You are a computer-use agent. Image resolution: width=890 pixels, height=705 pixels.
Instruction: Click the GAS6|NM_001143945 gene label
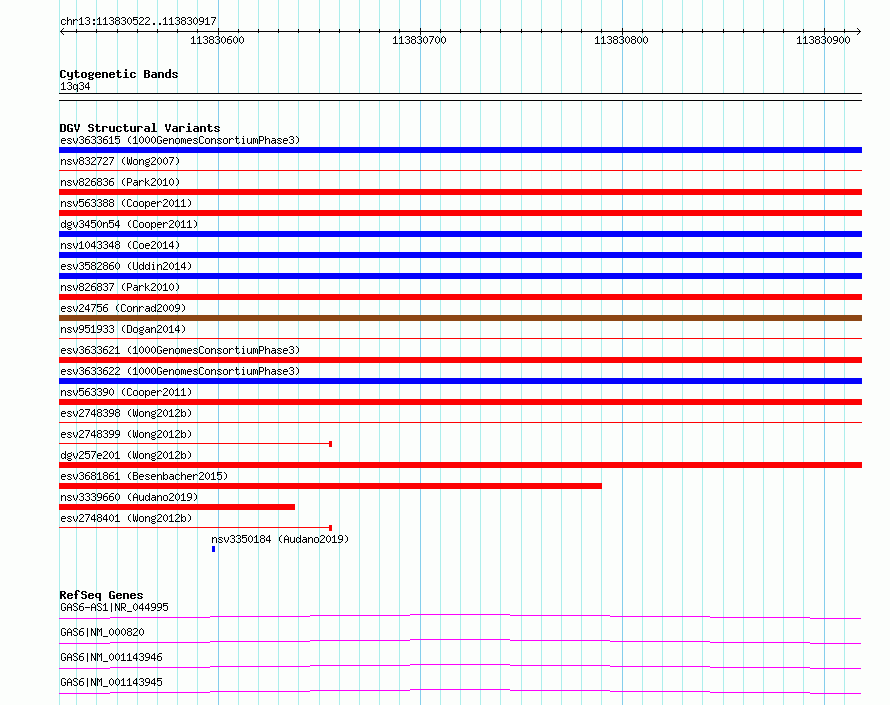click(x=111, y=682)
